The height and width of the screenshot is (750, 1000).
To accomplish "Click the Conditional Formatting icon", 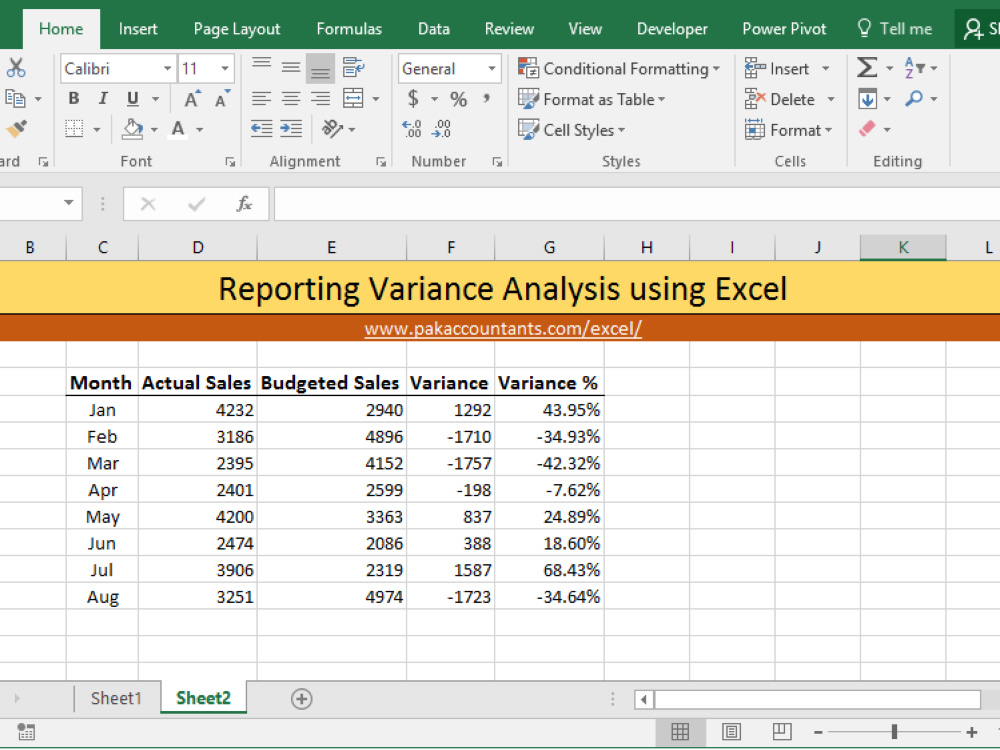I will (x=528, y=68).
